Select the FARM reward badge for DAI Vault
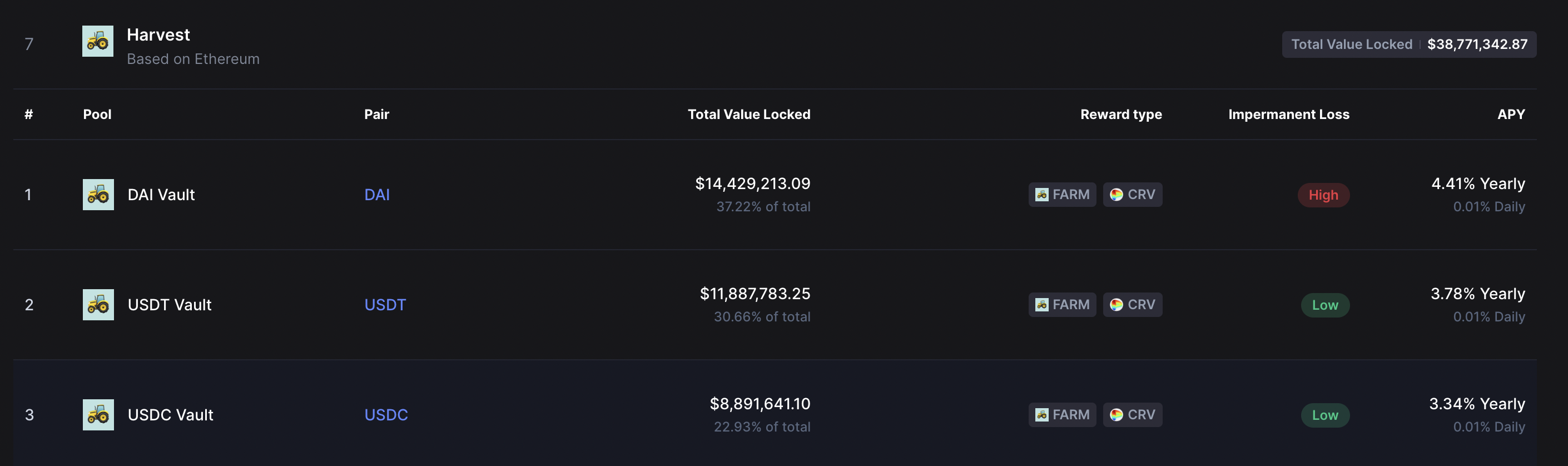The height and width of the screenshot is (466, 1568). pyautogui.click(x=1062, y=194)
